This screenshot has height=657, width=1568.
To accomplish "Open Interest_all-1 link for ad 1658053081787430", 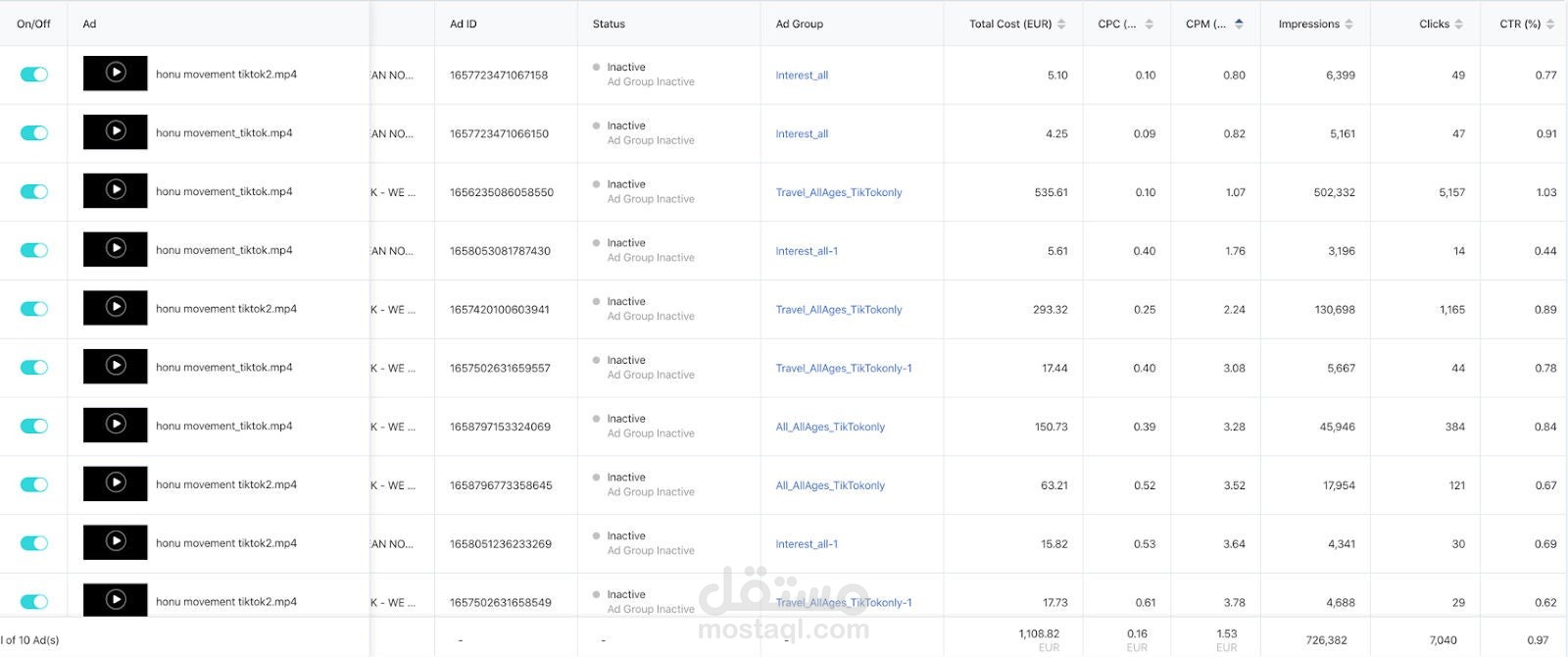I will coord(807,251).
